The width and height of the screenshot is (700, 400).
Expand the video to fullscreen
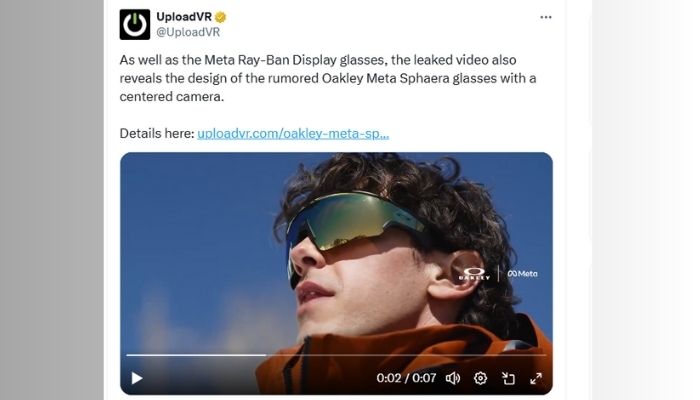(536, 379)
